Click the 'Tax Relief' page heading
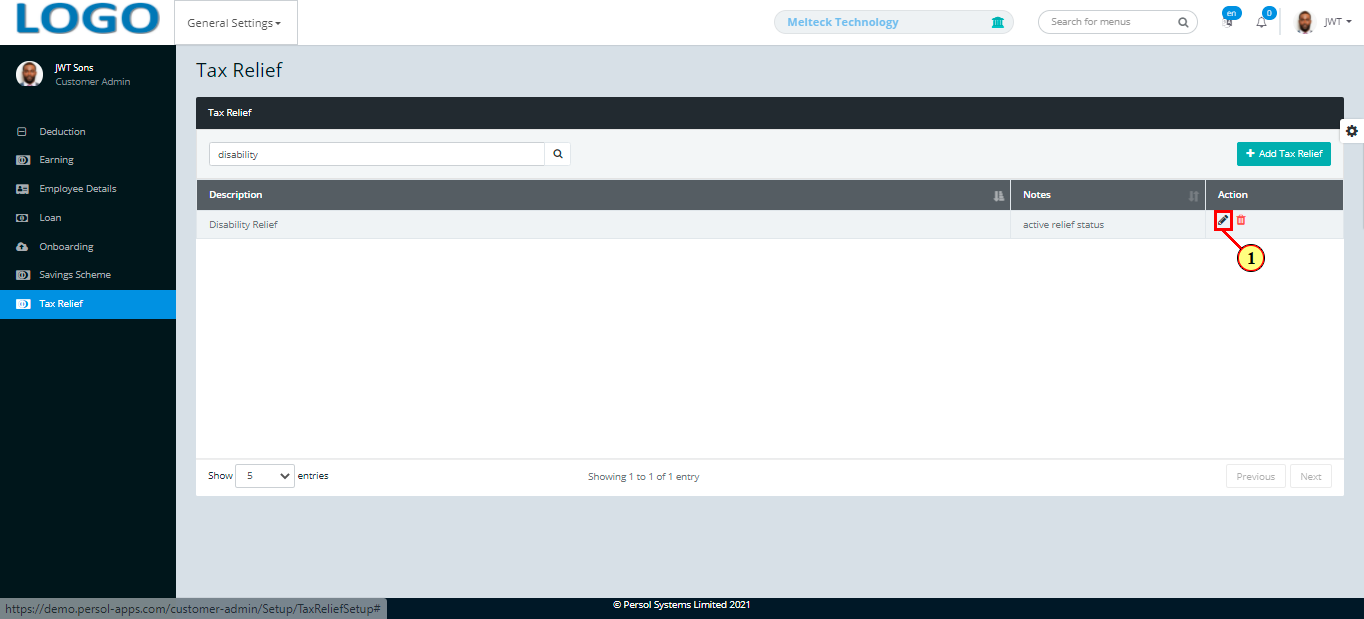The width and height of the screenshot is (1364, 619). tap(239, 70)
